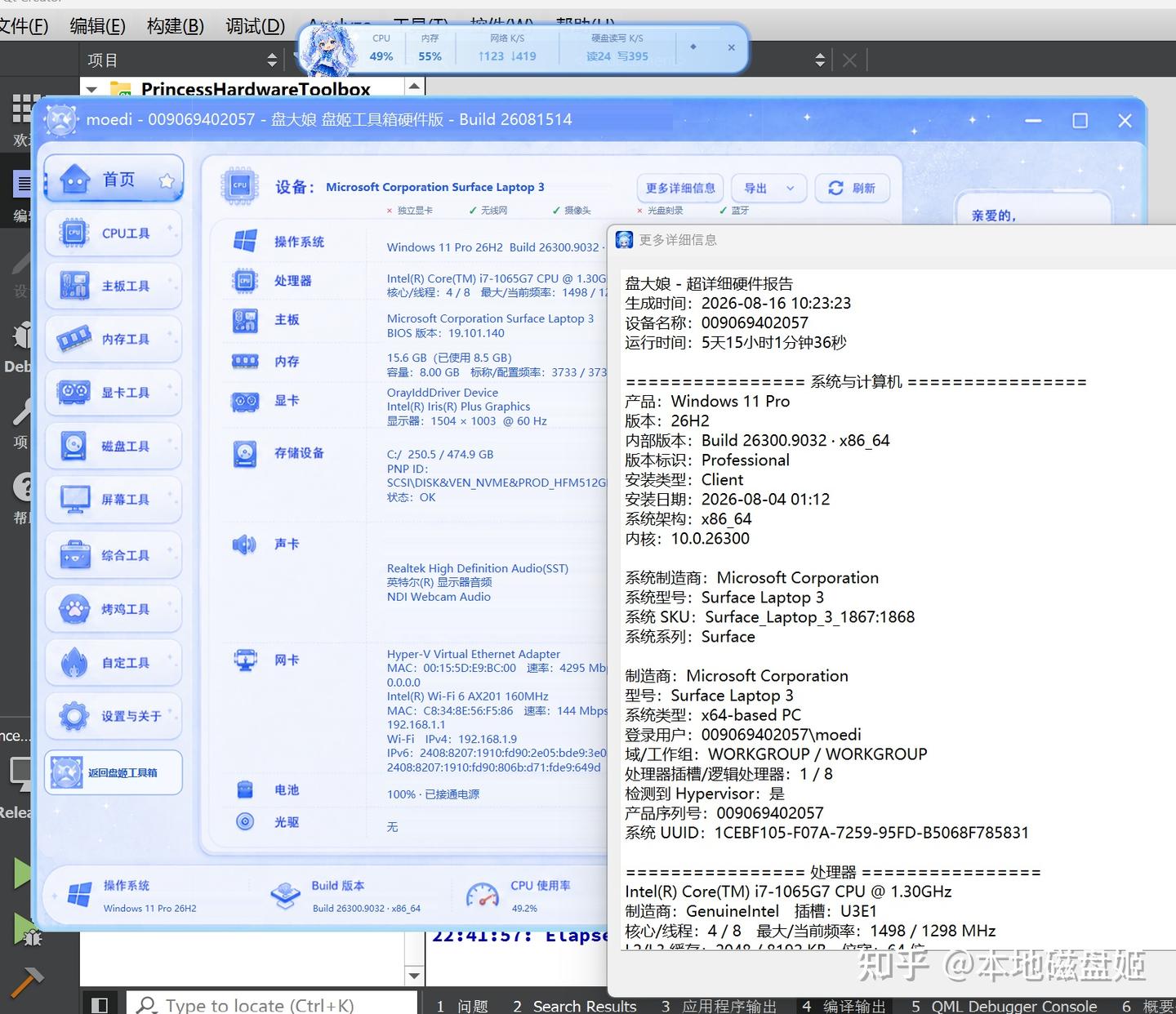Switch to the QML Debugger Console tab
The height and width of the screenshot is (1014, 1176).
point(1004,1006)
